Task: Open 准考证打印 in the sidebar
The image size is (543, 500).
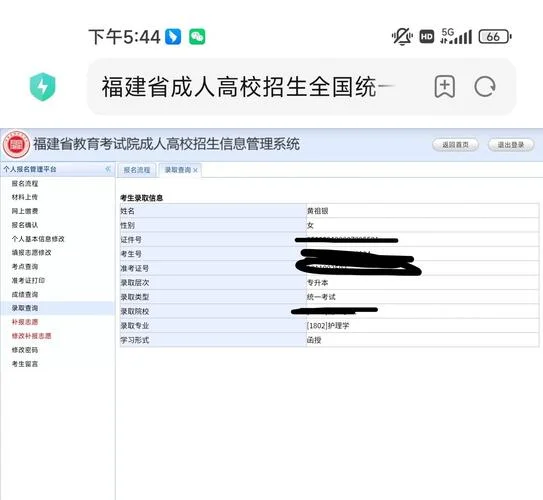Action: coord(28,280)
